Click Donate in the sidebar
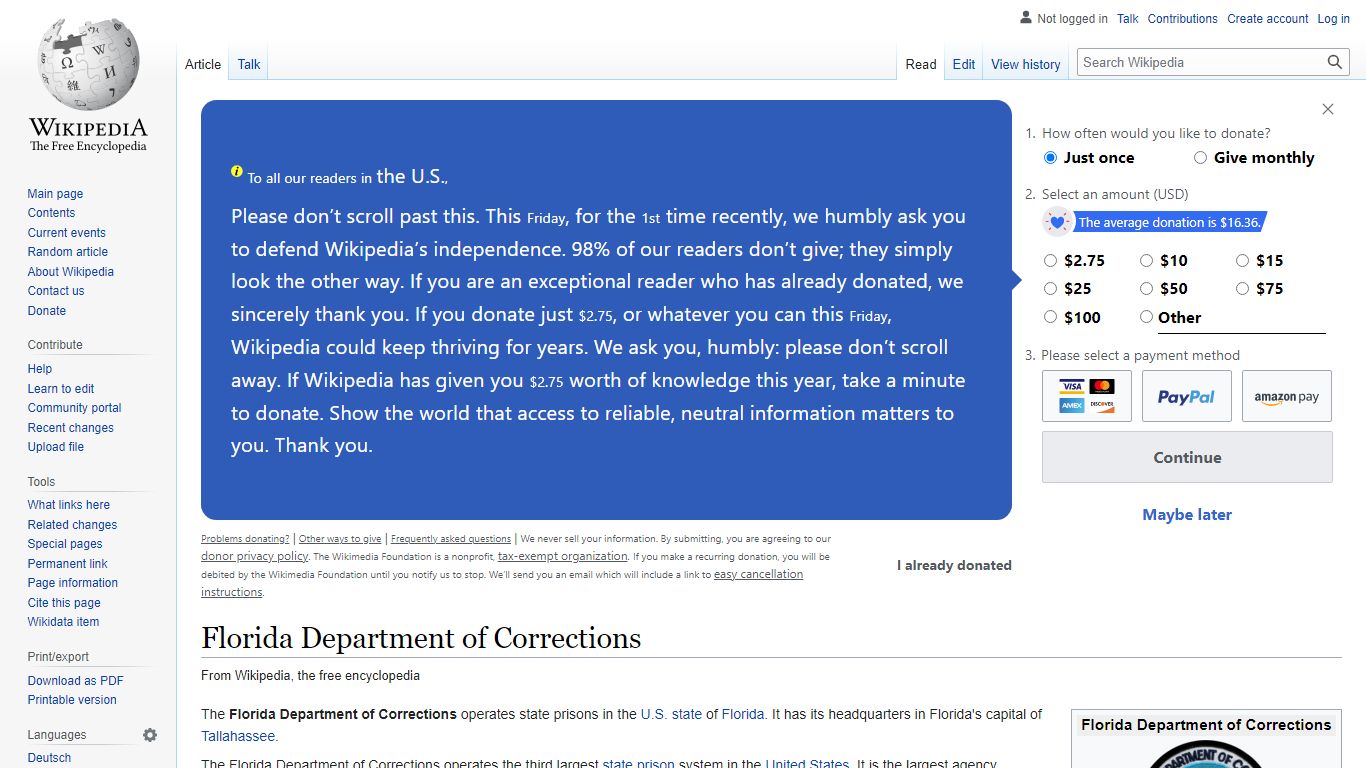Screen dimensions: 1366x768 point(47,311)
